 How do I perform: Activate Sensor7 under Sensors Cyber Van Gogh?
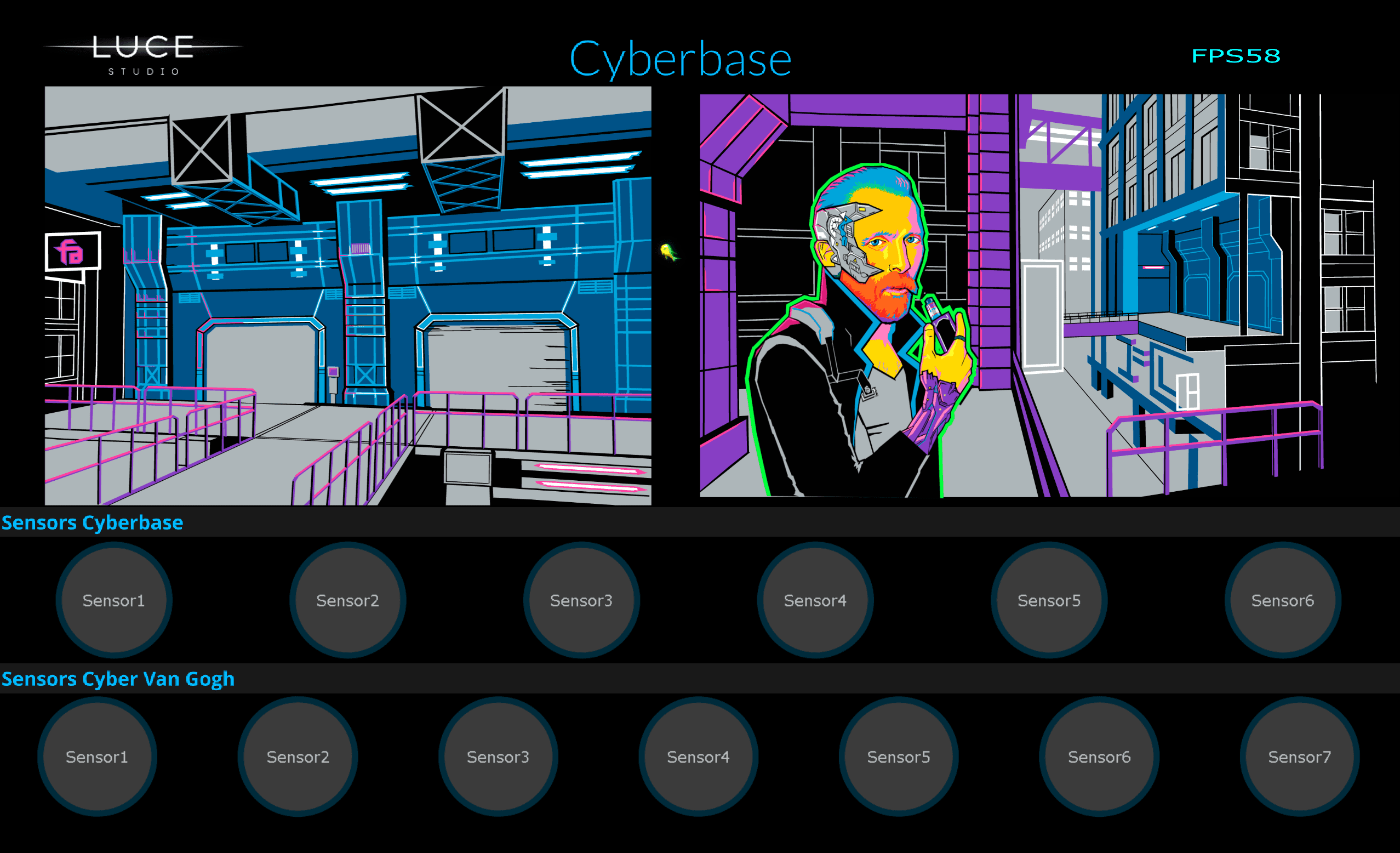1299,757
